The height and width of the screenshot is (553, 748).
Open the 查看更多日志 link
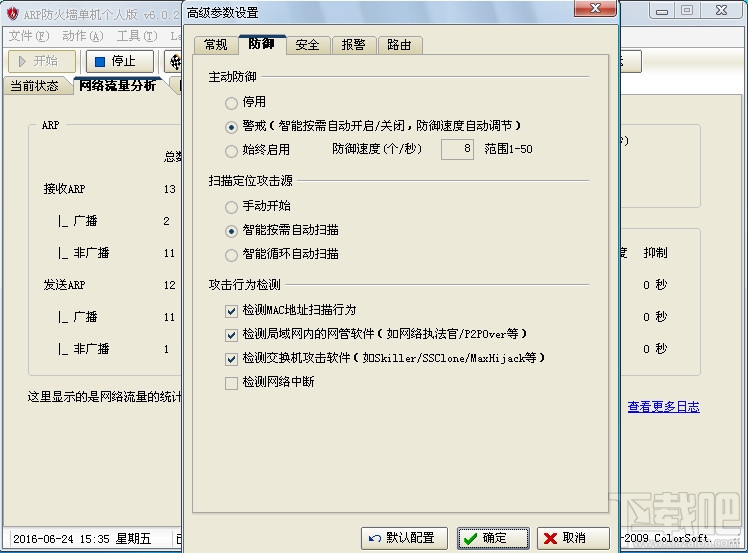(x=664, y=407)
